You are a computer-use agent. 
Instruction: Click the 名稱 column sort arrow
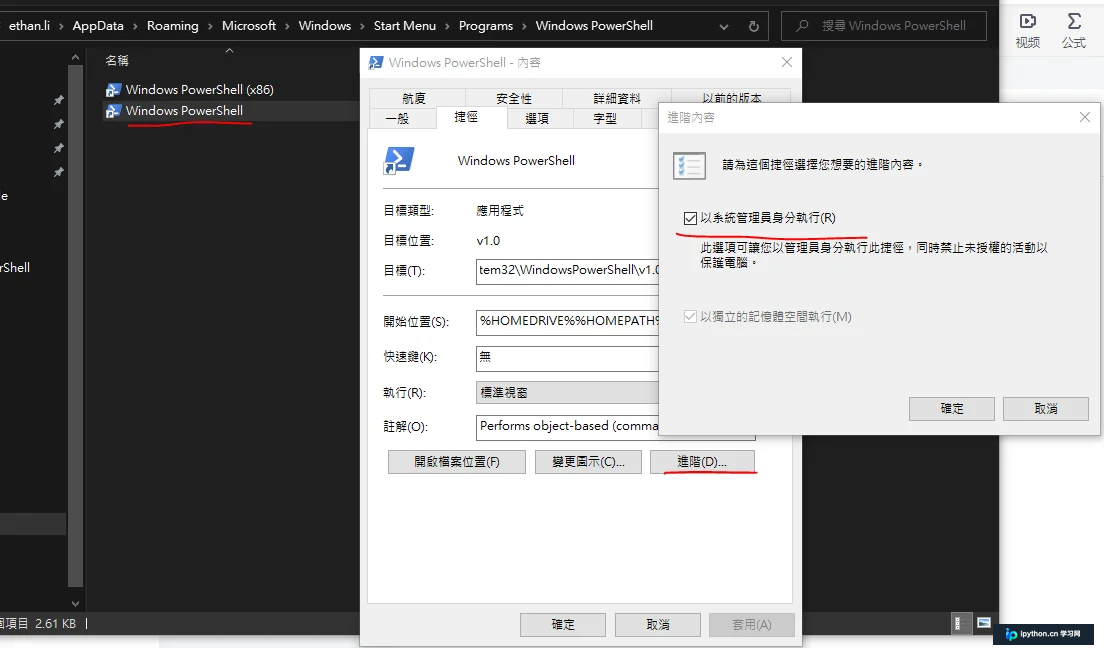click(x=230, y=51)
